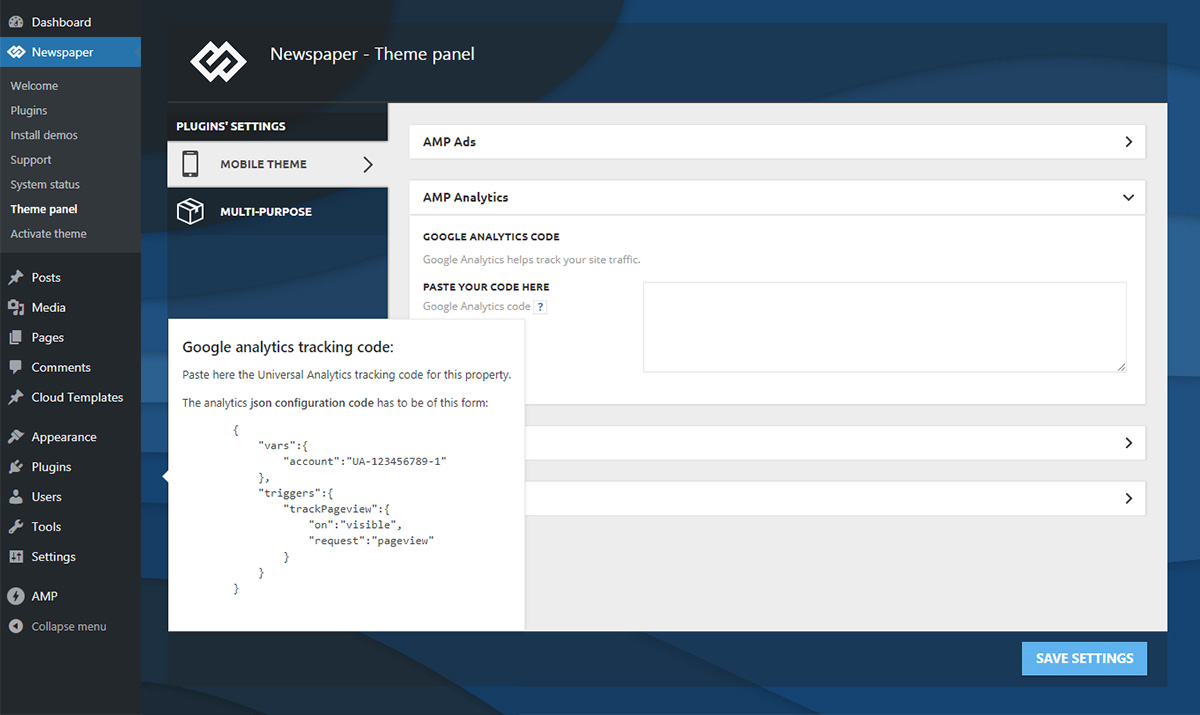Go to the AMP menu
This screenshot has height=715, width=1200.
[70, 596]
